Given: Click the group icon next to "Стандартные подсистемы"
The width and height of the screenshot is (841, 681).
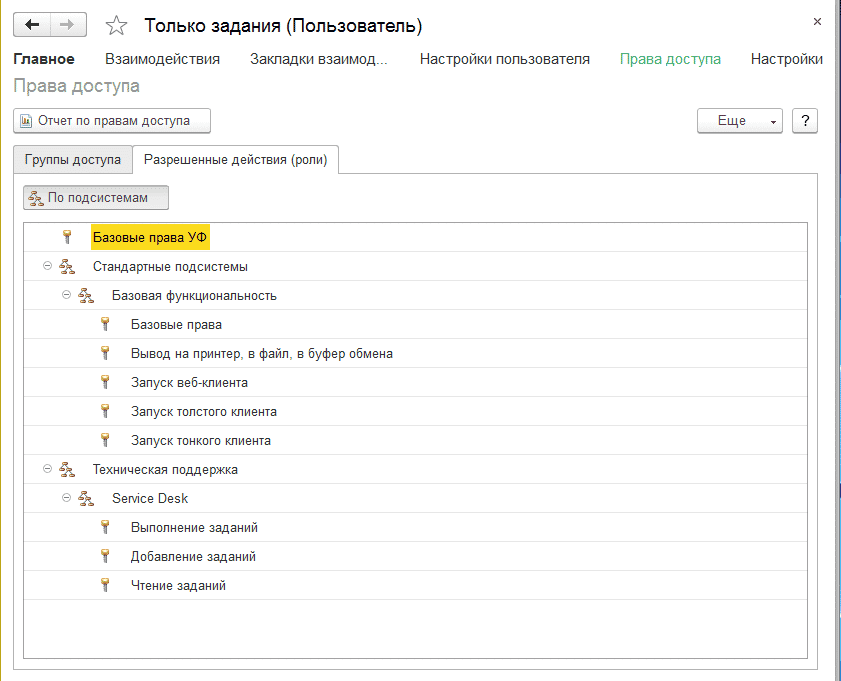Looking at the screenshot, I should point(67,266).
